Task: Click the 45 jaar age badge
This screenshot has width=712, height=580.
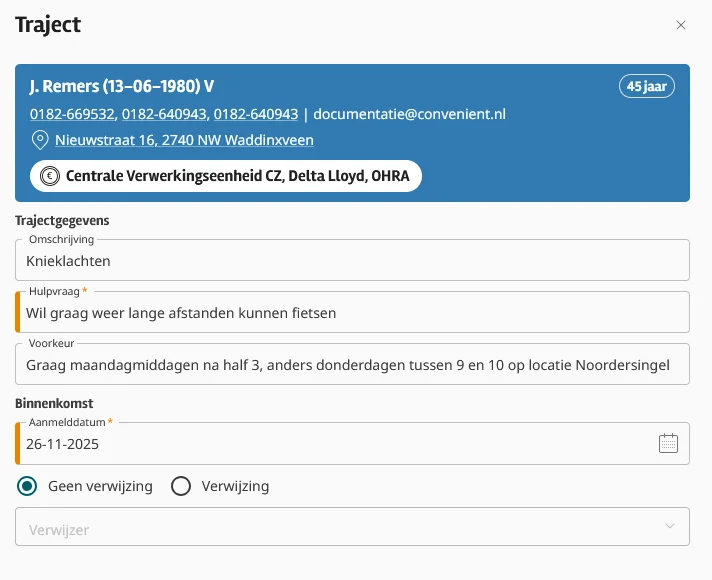Action: click(x=647, y=86)
